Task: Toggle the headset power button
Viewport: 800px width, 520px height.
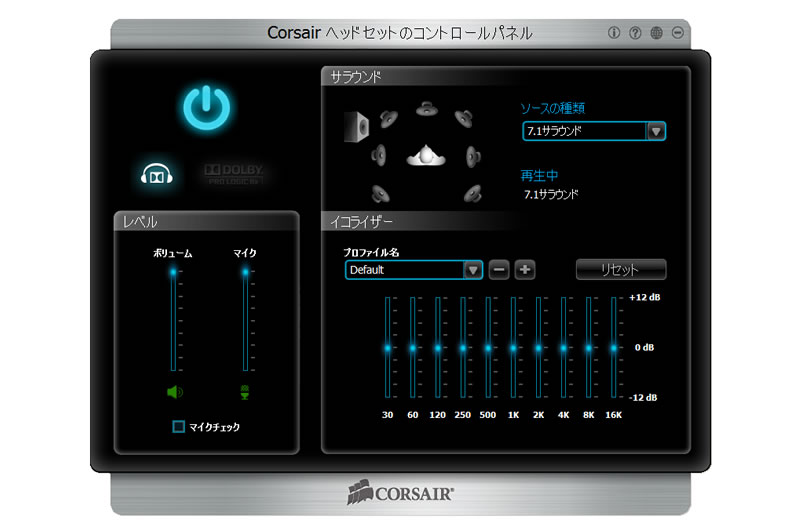Action: (x=207, y=107)
